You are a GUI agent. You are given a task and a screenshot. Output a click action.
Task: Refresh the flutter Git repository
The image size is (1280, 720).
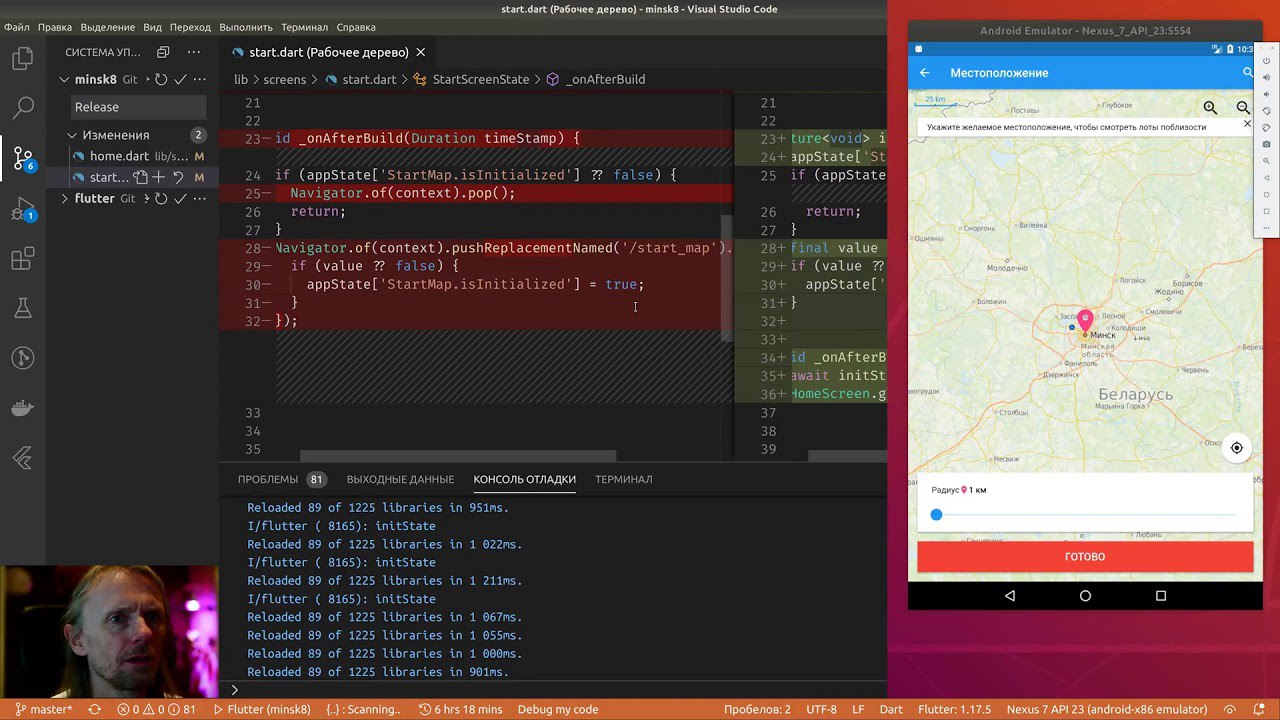160,198
